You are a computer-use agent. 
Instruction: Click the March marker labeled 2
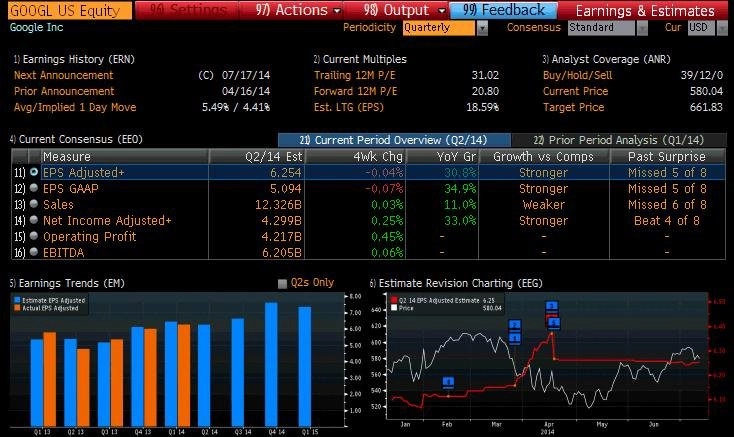[x=514, y=325]
